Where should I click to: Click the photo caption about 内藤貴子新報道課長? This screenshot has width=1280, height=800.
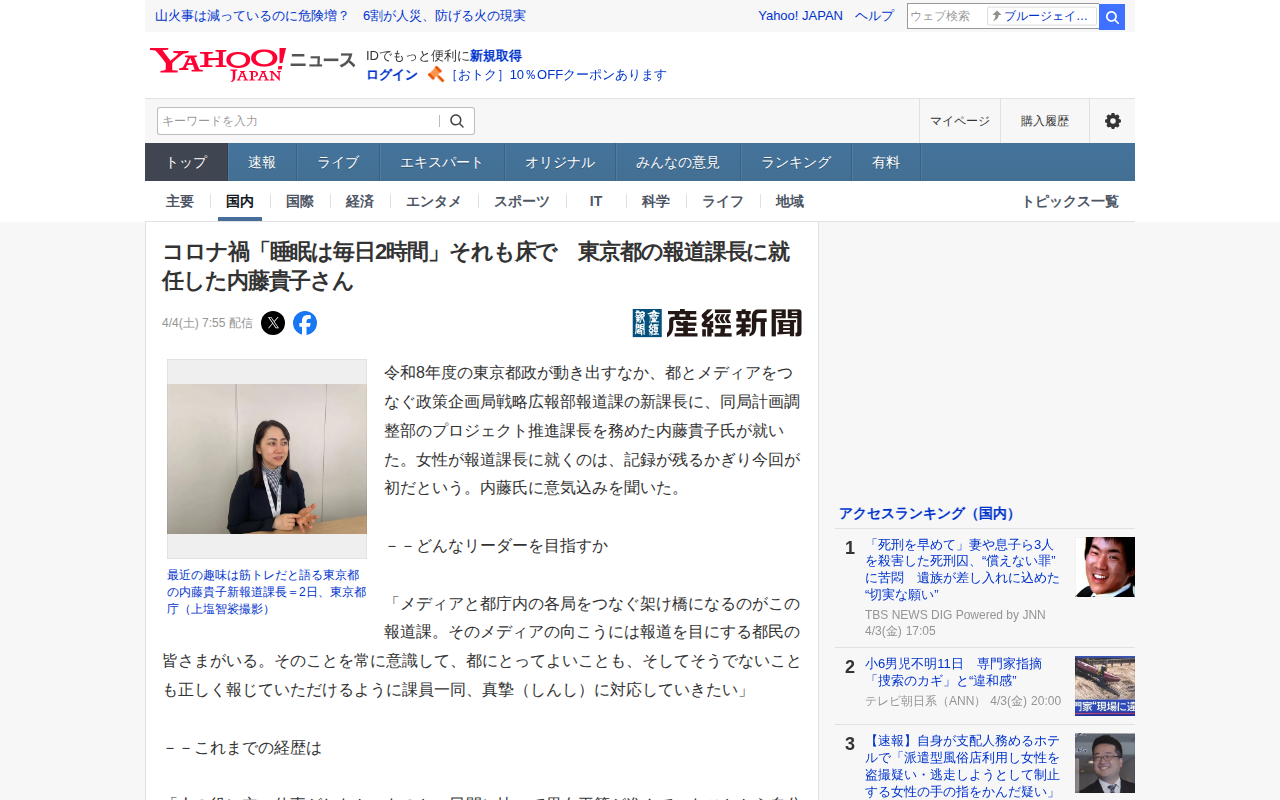(x=266, y=592)
